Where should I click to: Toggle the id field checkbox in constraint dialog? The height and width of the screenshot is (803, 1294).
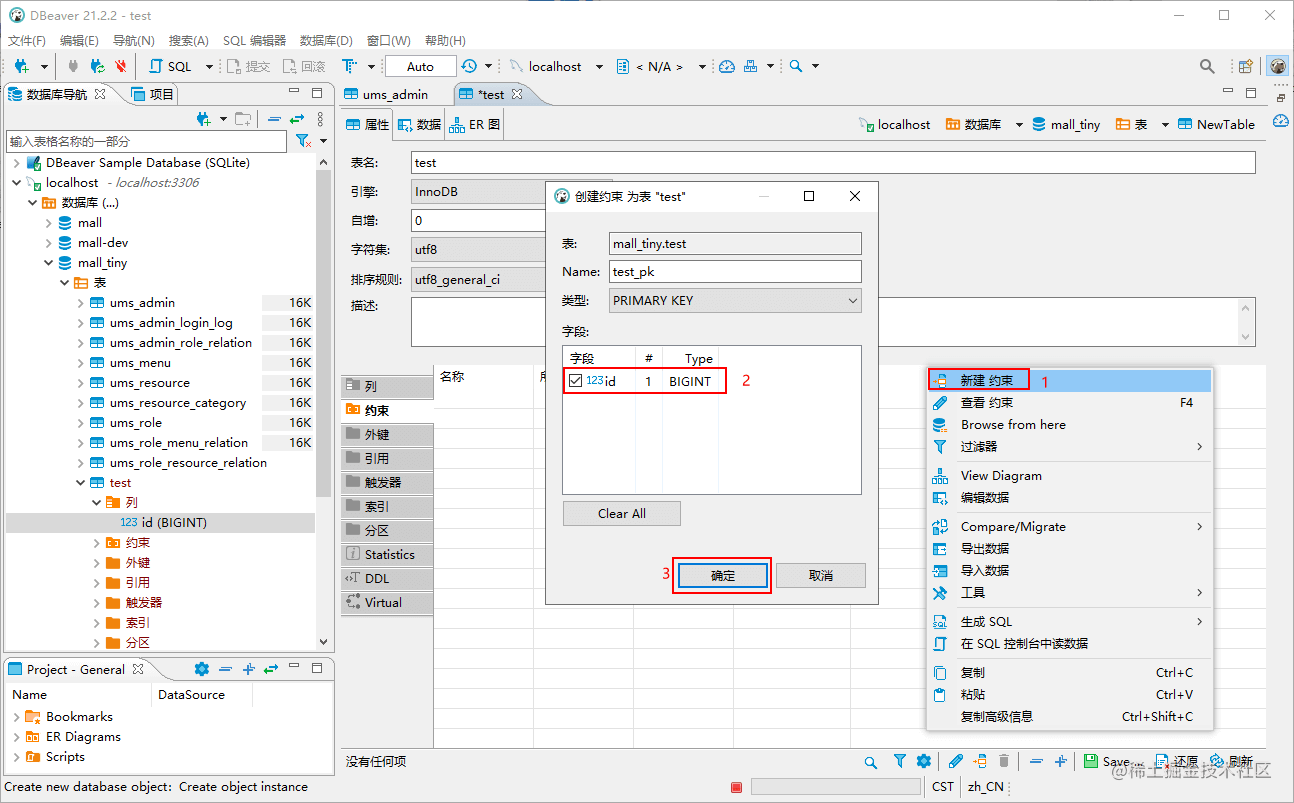coord(575,381)
